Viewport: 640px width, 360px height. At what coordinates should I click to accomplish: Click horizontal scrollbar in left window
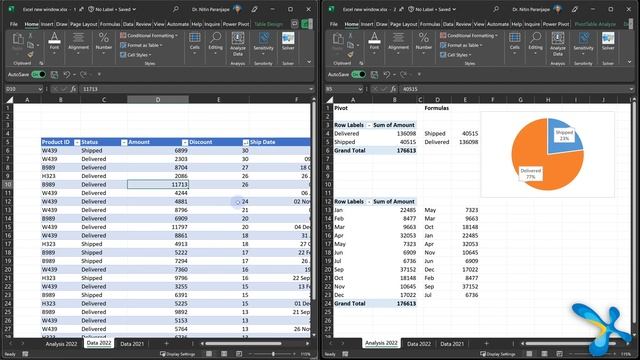[243, 344]
